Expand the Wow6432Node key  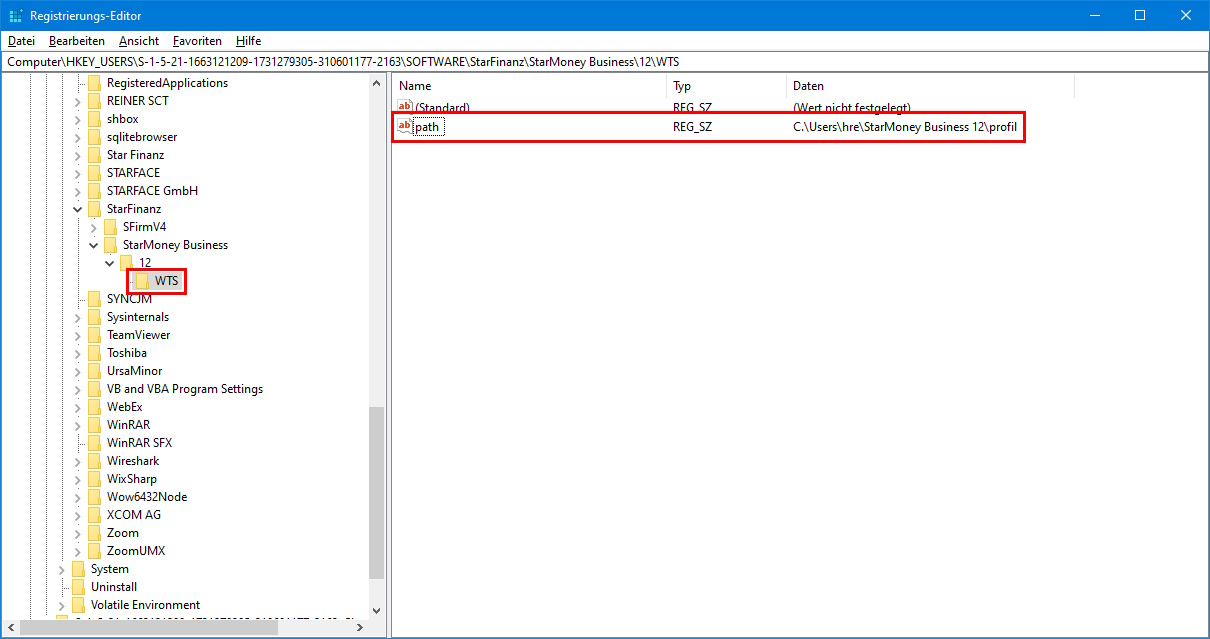pos(78,497)
